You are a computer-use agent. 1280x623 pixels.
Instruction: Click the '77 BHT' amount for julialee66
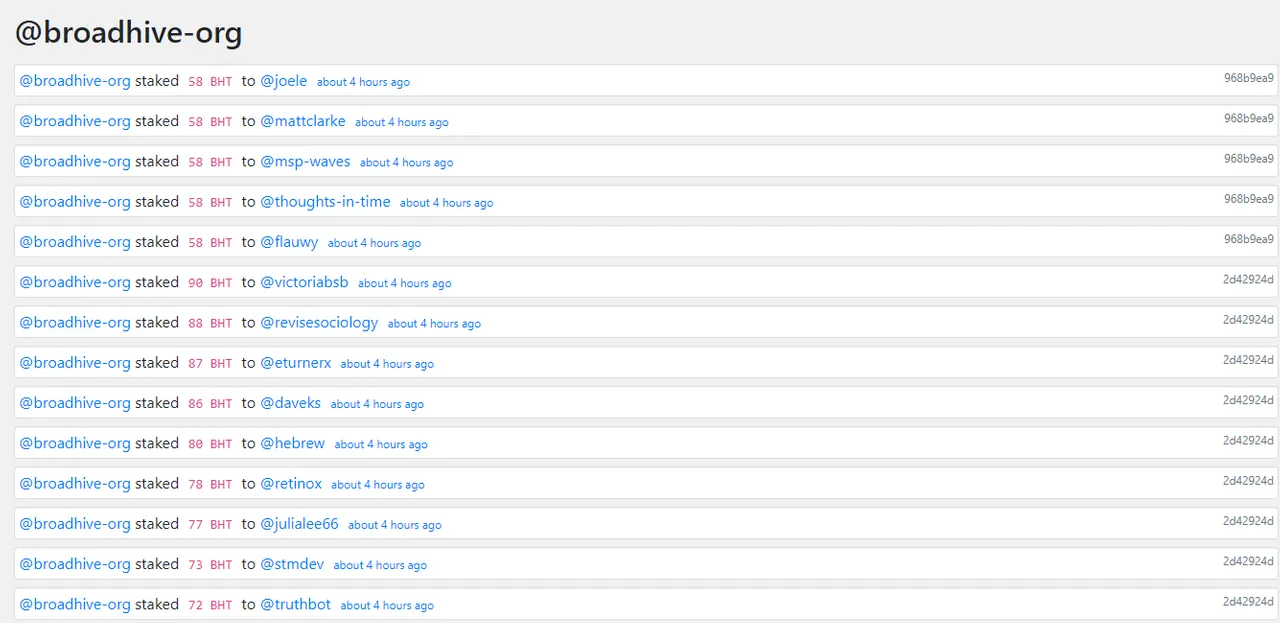tap(210, 524)
